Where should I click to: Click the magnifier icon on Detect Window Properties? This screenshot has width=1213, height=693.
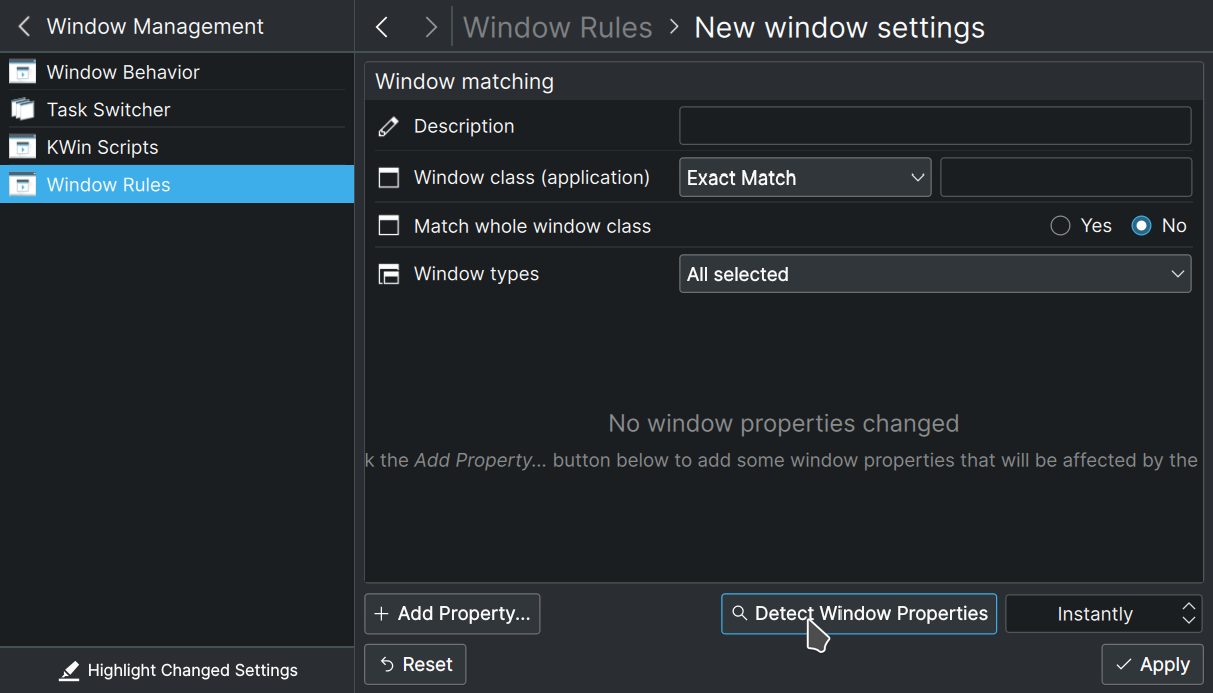pos(739,613)
